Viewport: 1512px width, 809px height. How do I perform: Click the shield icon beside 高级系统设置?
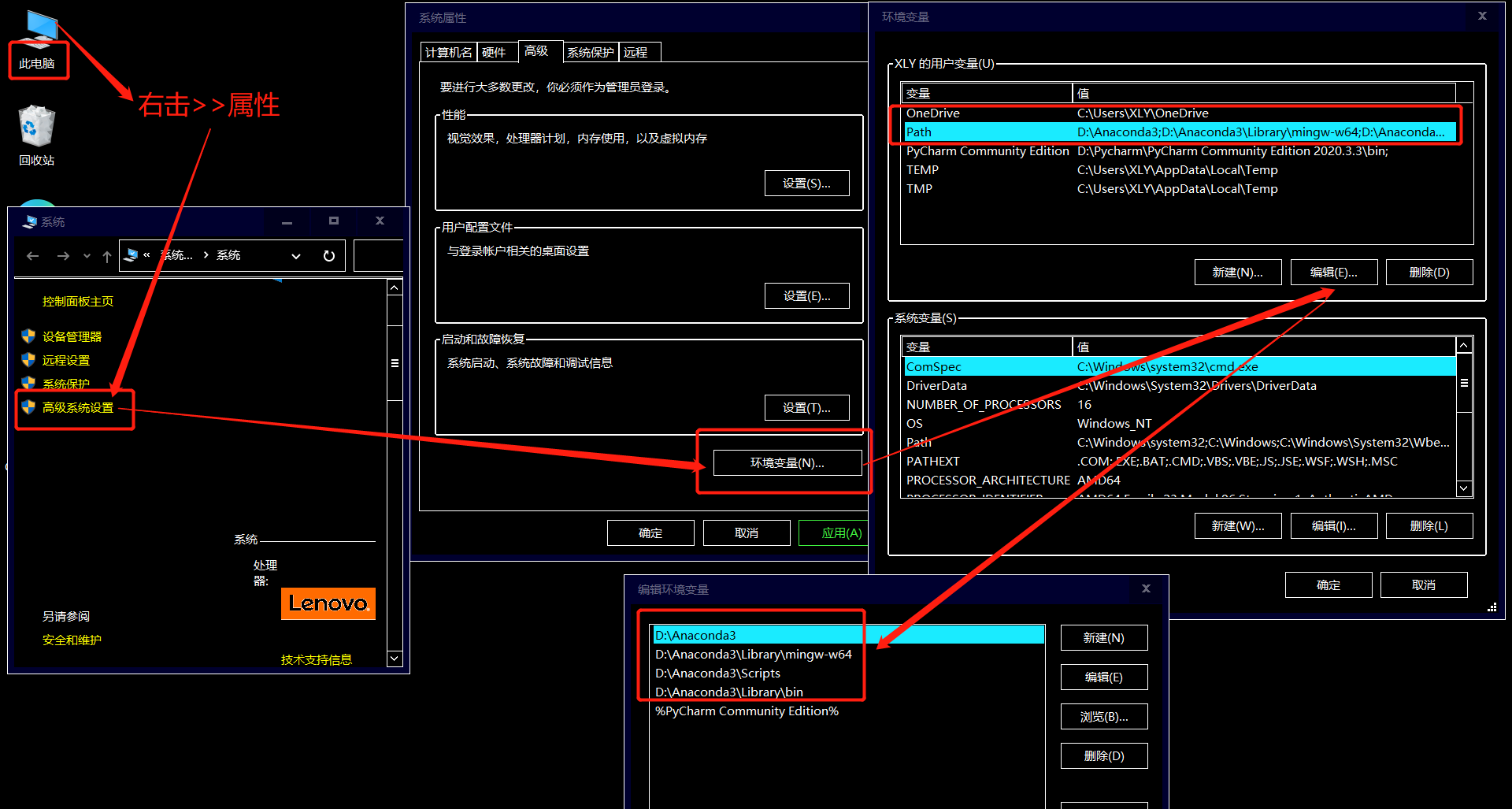tap(28, 407)
